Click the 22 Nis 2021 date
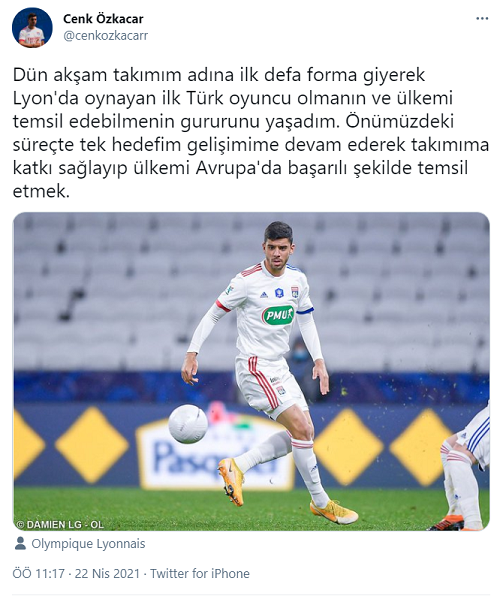The image size is (500, 596). click(107, 573)
